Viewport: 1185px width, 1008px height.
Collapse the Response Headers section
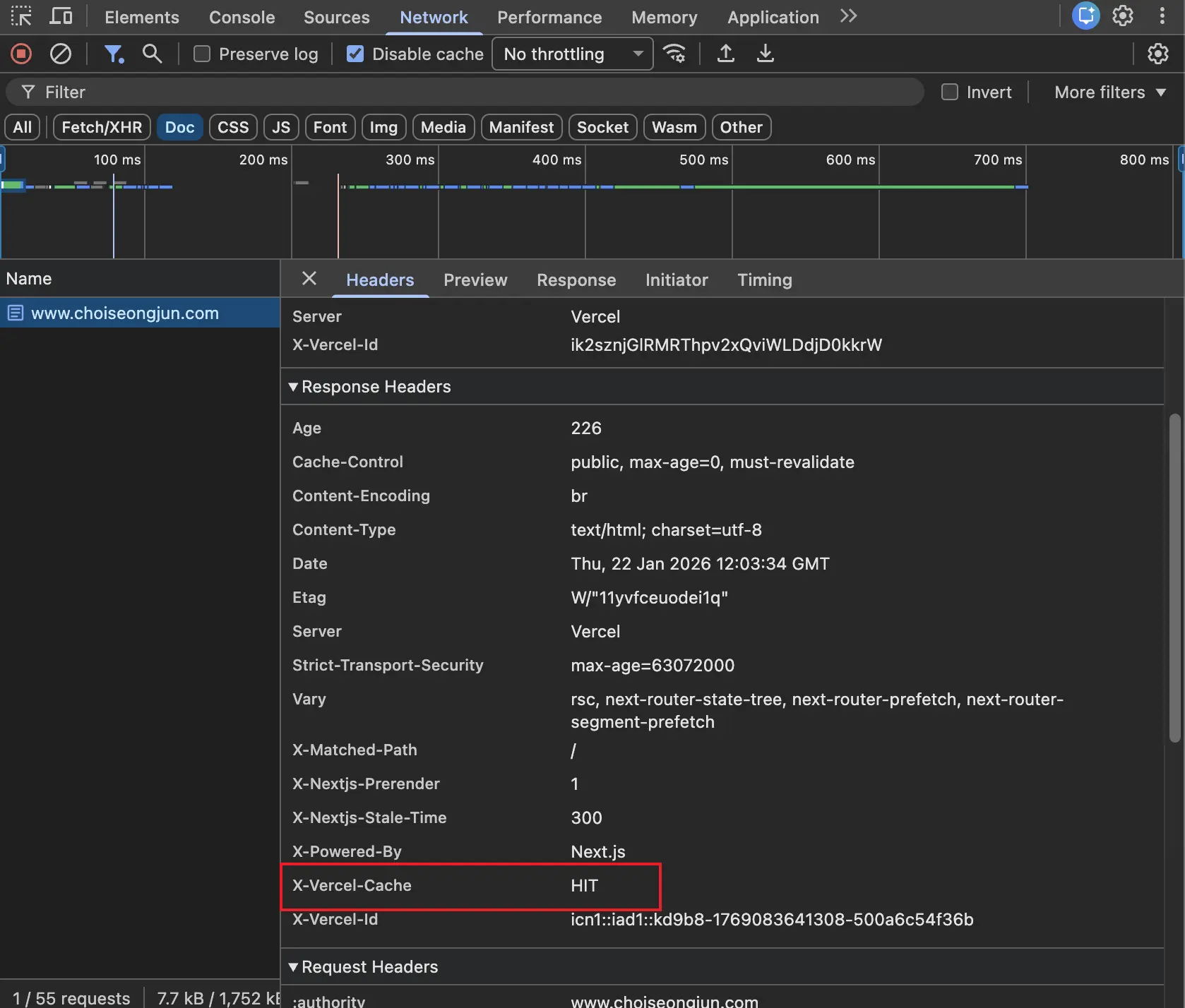point(293,387)
